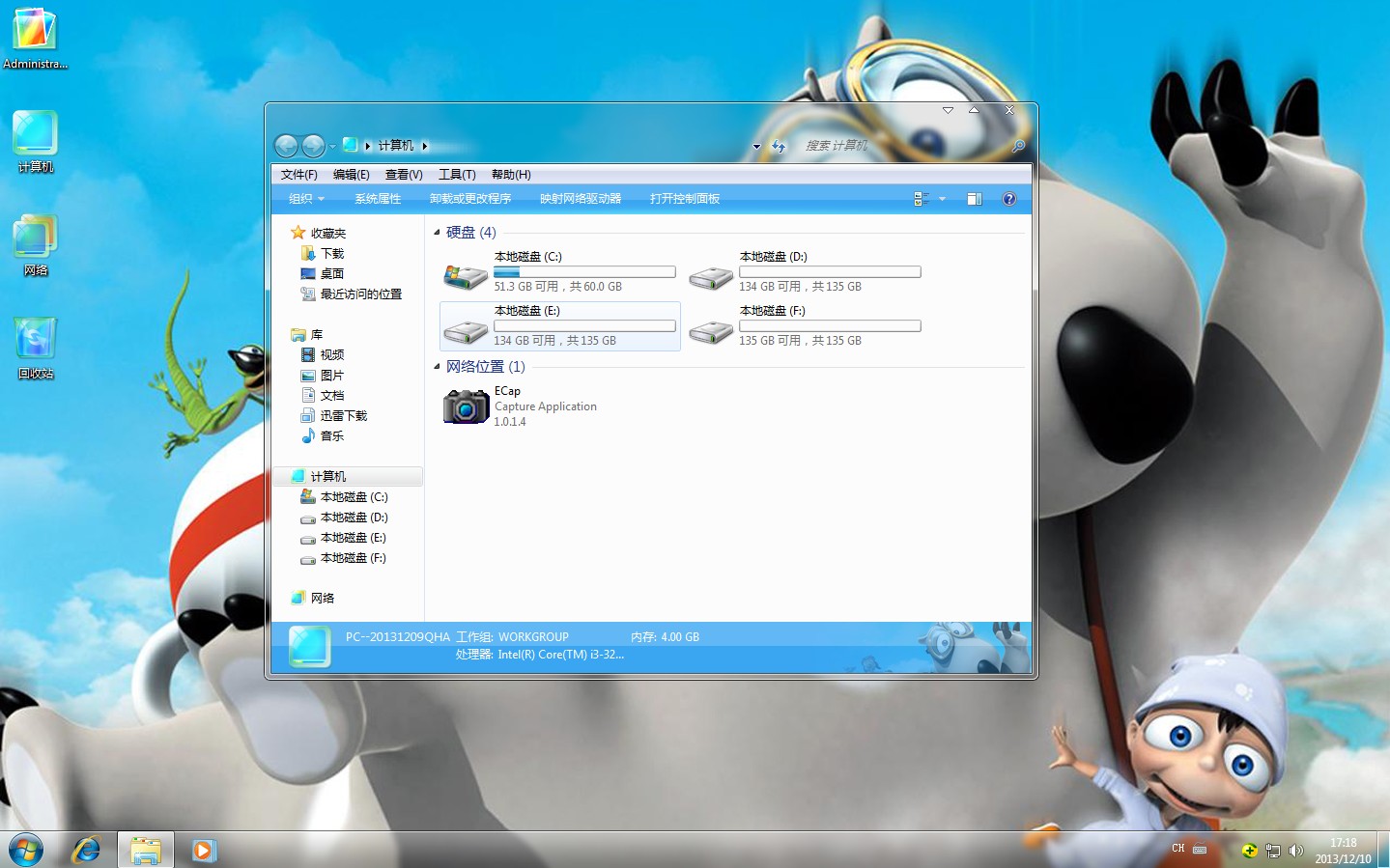Image resolution: width=1390 pixels, height=868 pixels.
Task: Select the 本地磁盘 (C:) drive icon
Action: coord(466,278)
